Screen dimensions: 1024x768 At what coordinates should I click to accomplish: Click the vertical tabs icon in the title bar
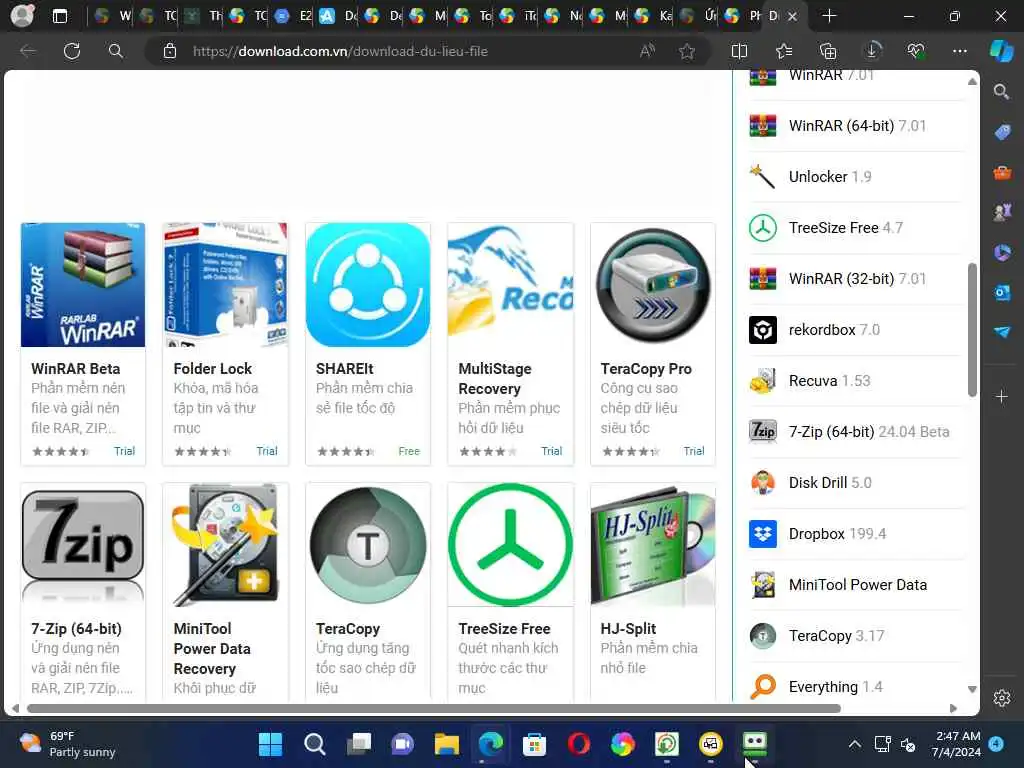coord(59,16)
